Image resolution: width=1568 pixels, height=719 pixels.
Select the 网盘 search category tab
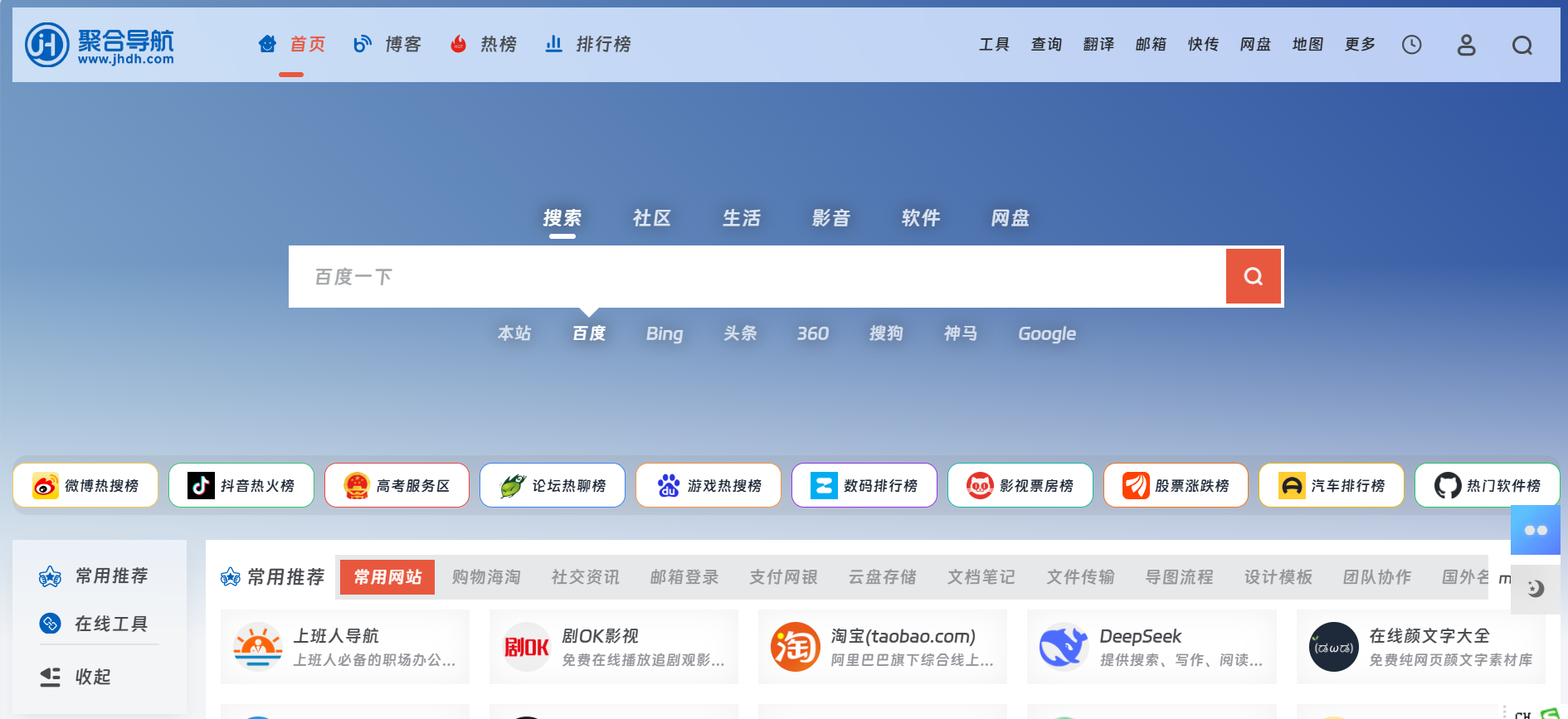pos(1010,218)
